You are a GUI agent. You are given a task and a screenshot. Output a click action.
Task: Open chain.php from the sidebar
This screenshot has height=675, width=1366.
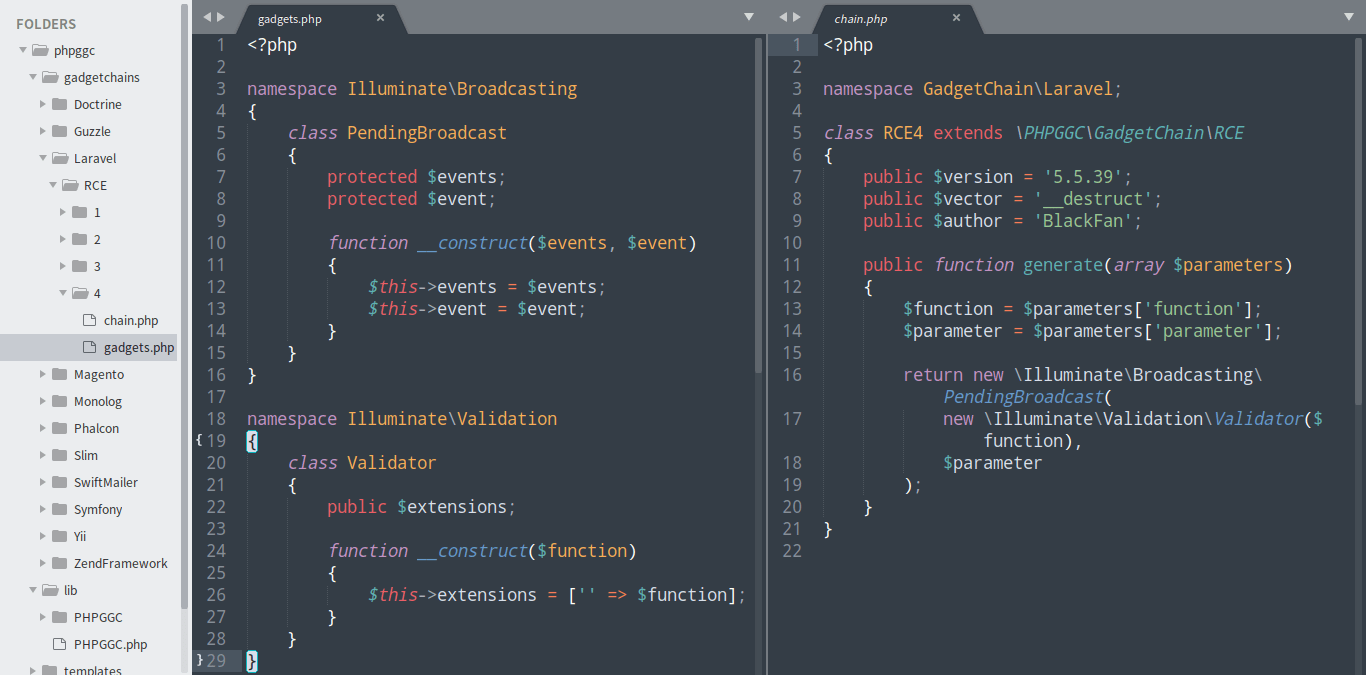[x=131, y=320]
